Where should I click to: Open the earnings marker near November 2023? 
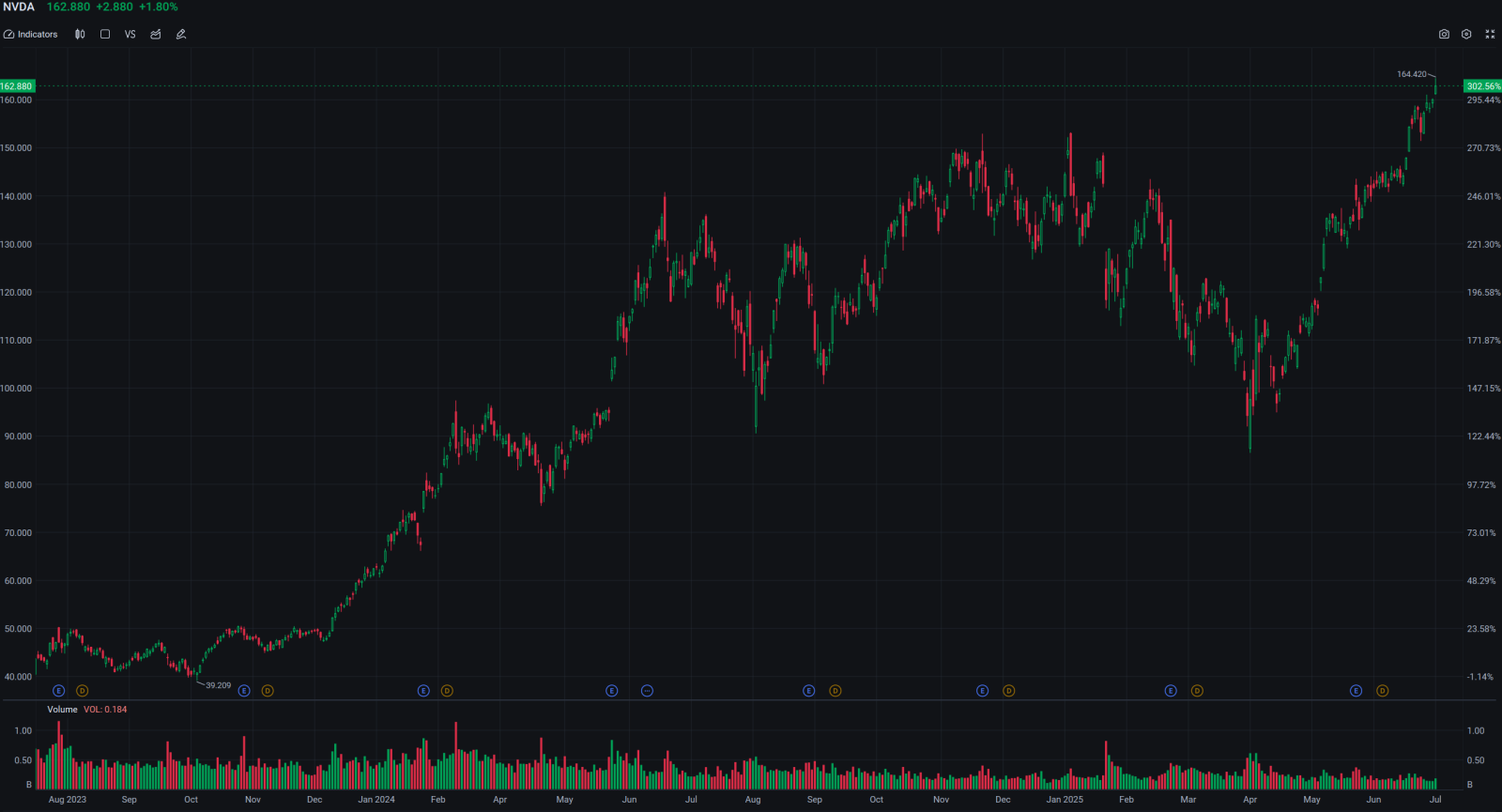coord(244,691)
